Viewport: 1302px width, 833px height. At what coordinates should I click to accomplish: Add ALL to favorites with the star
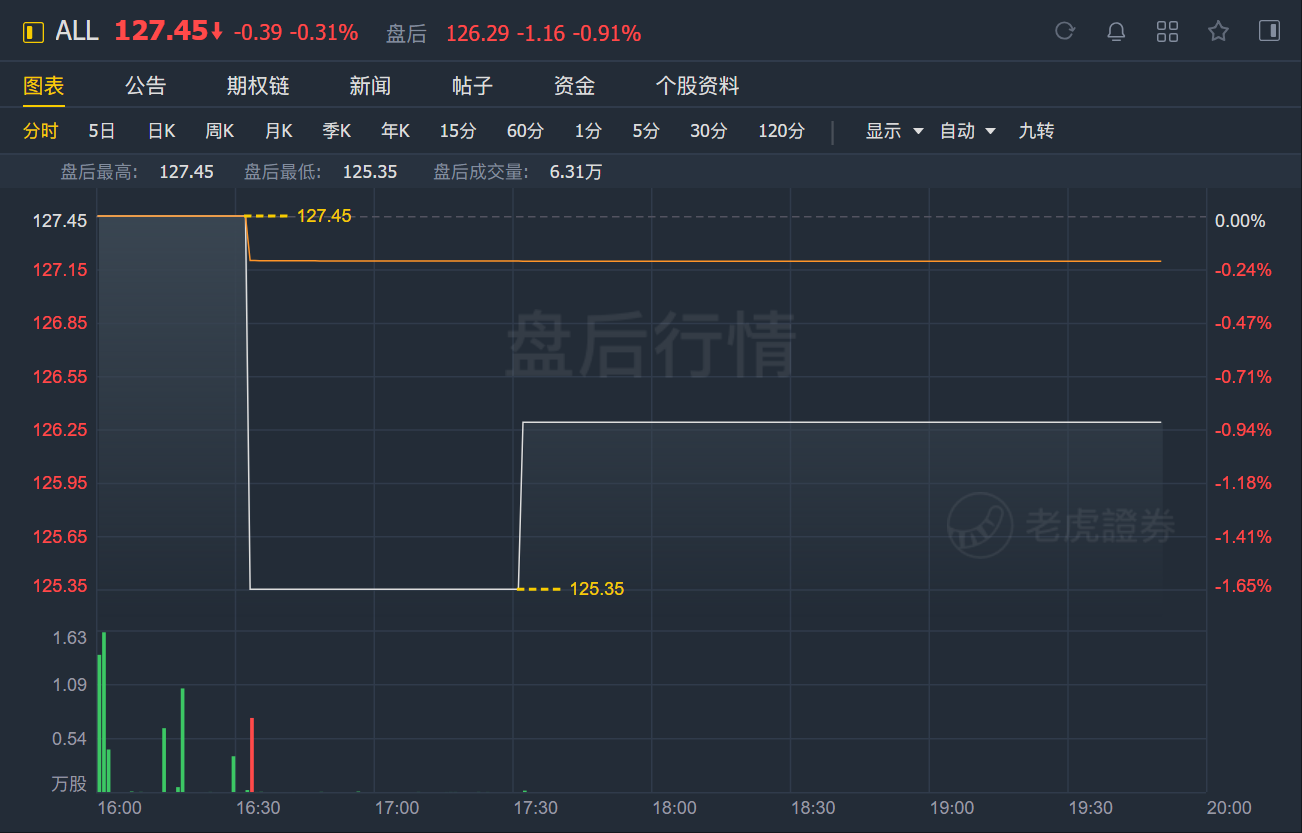(x=1218, y=31)
